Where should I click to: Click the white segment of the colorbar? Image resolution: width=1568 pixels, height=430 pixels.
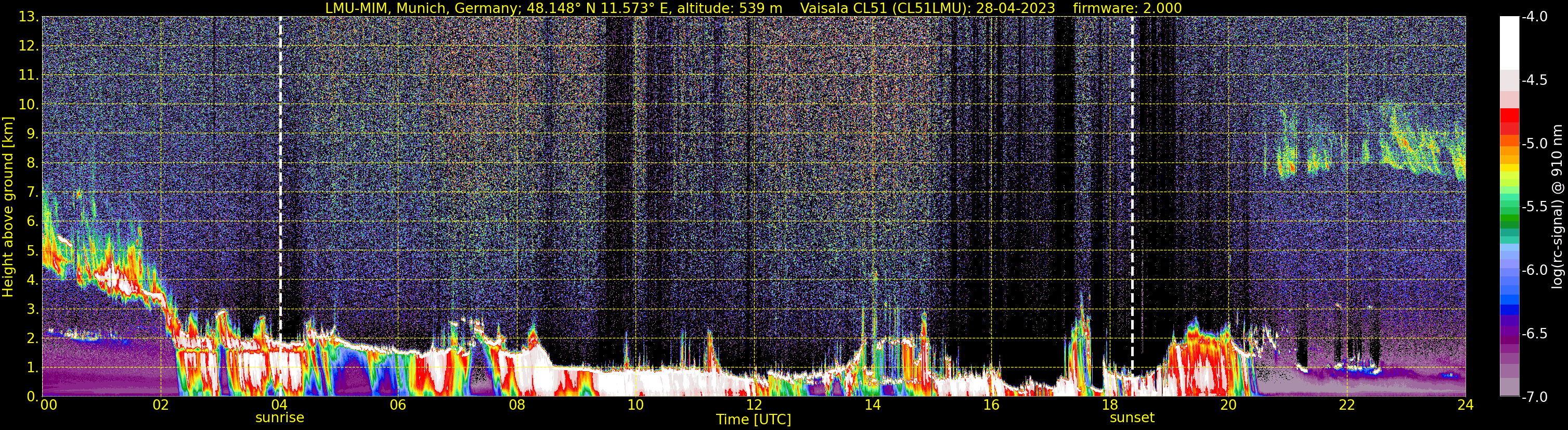(1509, 43)
